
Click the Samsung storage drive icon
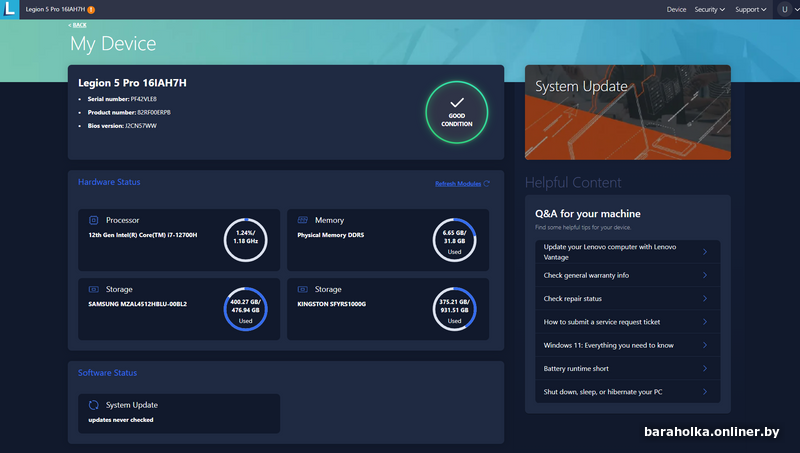pyautogui.click(x=93, y=289)
